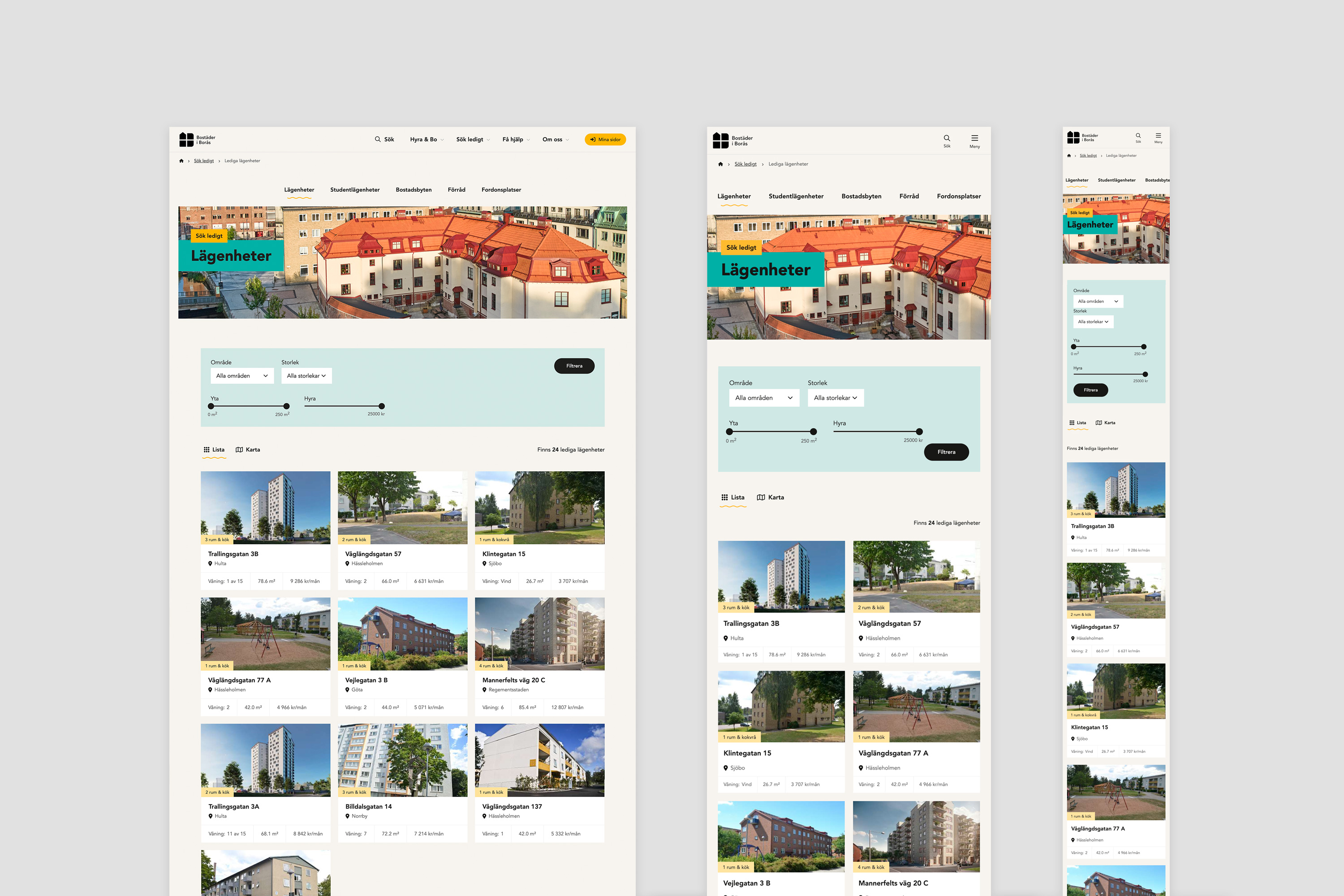Open Alla områden dropdown in tablet filter
Image resolution: width=1344 pixels, height=896 pixels.
764,398
